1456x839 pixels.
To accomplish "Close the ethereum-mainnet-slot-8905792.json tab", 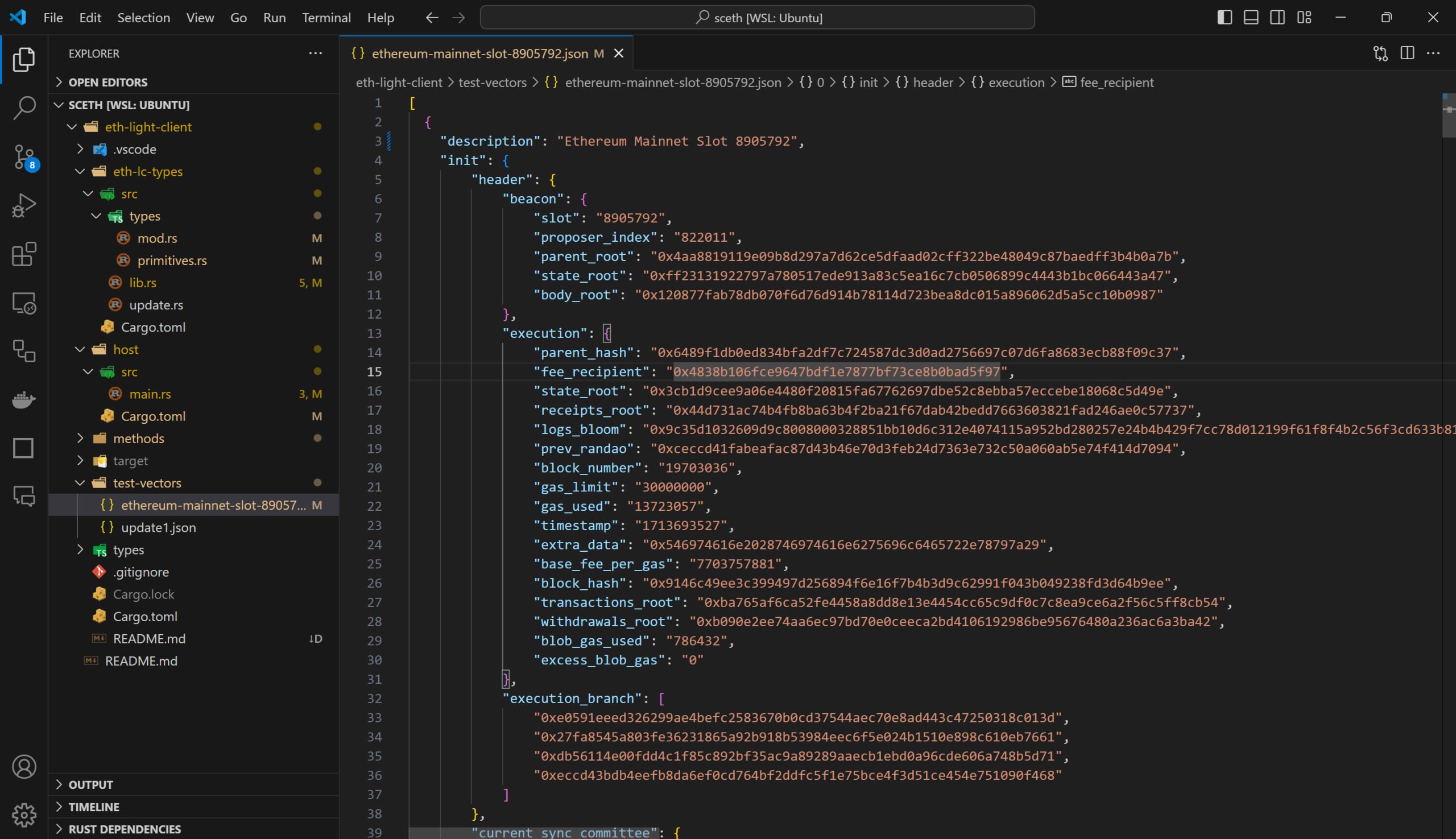I will click(619, 53).
